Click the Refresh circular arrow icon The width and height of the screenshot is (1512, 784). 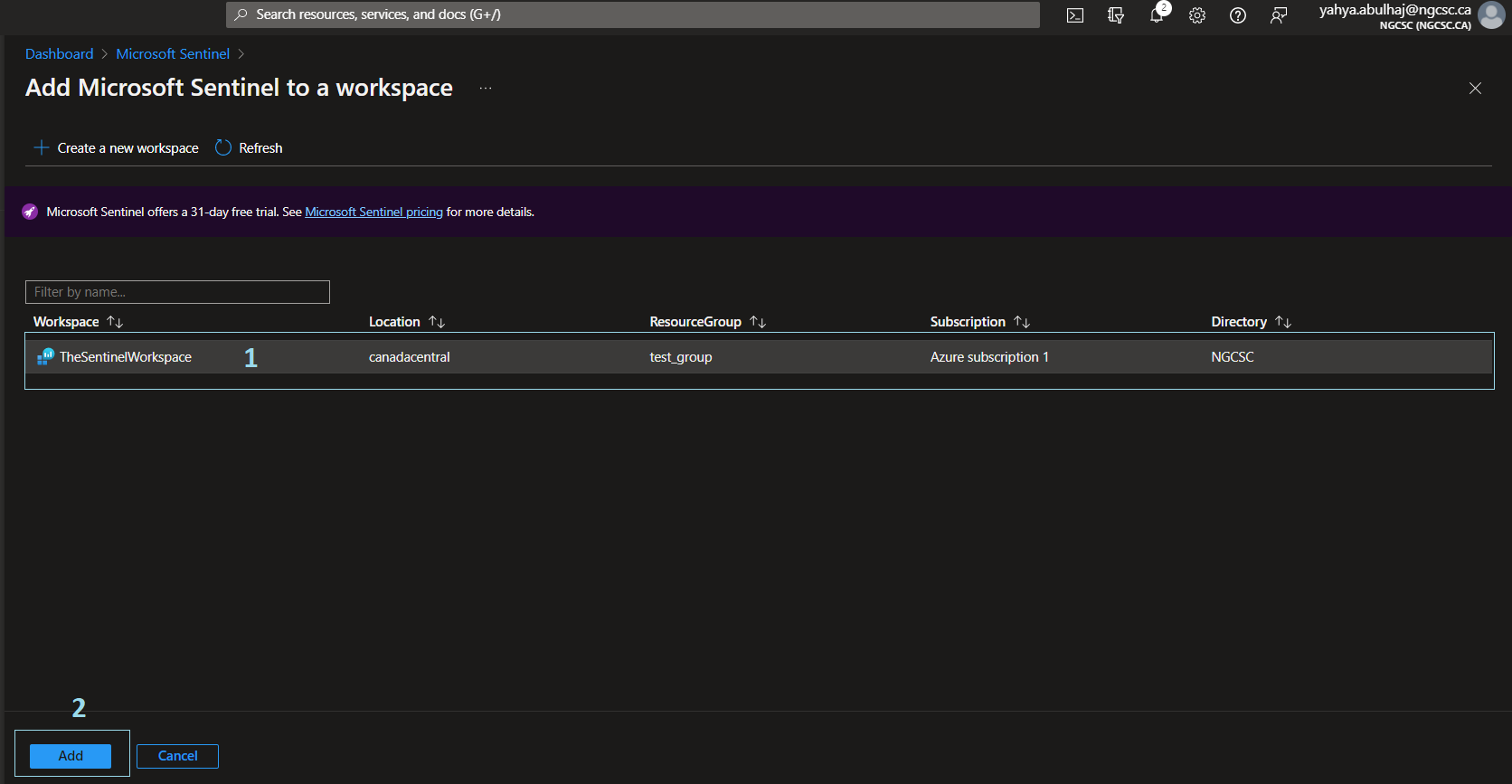(223, 147)
